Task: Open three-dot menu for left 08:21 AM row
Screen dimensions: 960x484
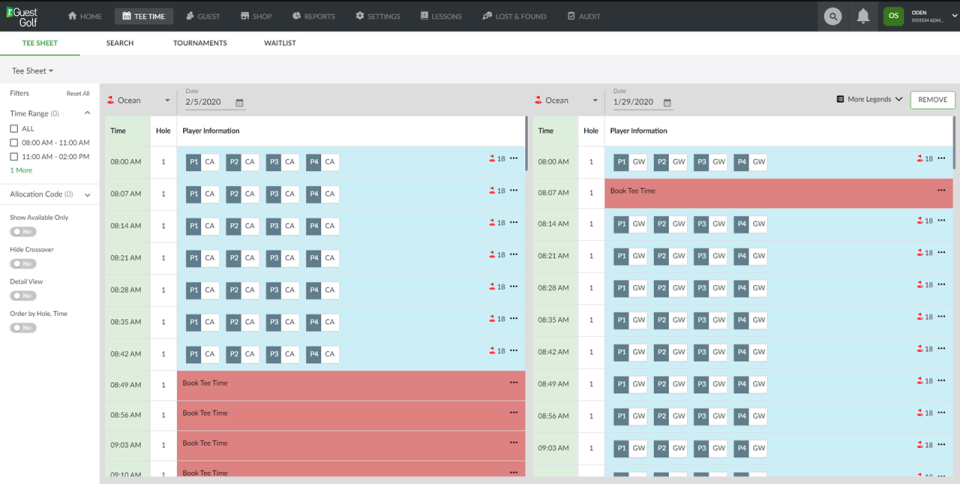Action: click(x=514, y=255)
